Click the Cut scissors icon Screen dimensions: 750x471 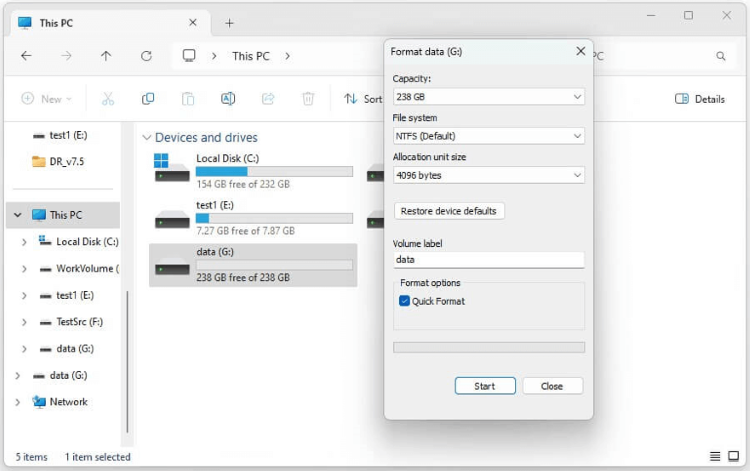pyautogui.click(x=108, y=99)
